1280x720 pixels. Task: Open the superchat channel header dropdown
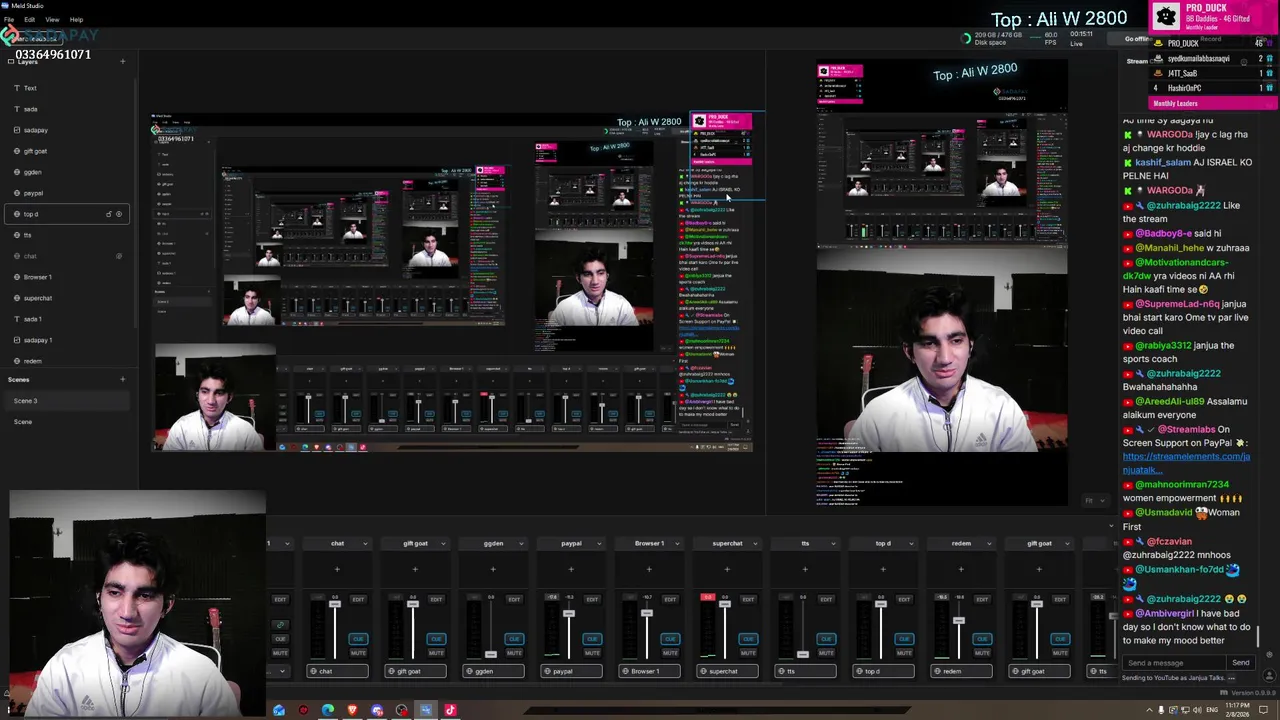pos(755,543)
